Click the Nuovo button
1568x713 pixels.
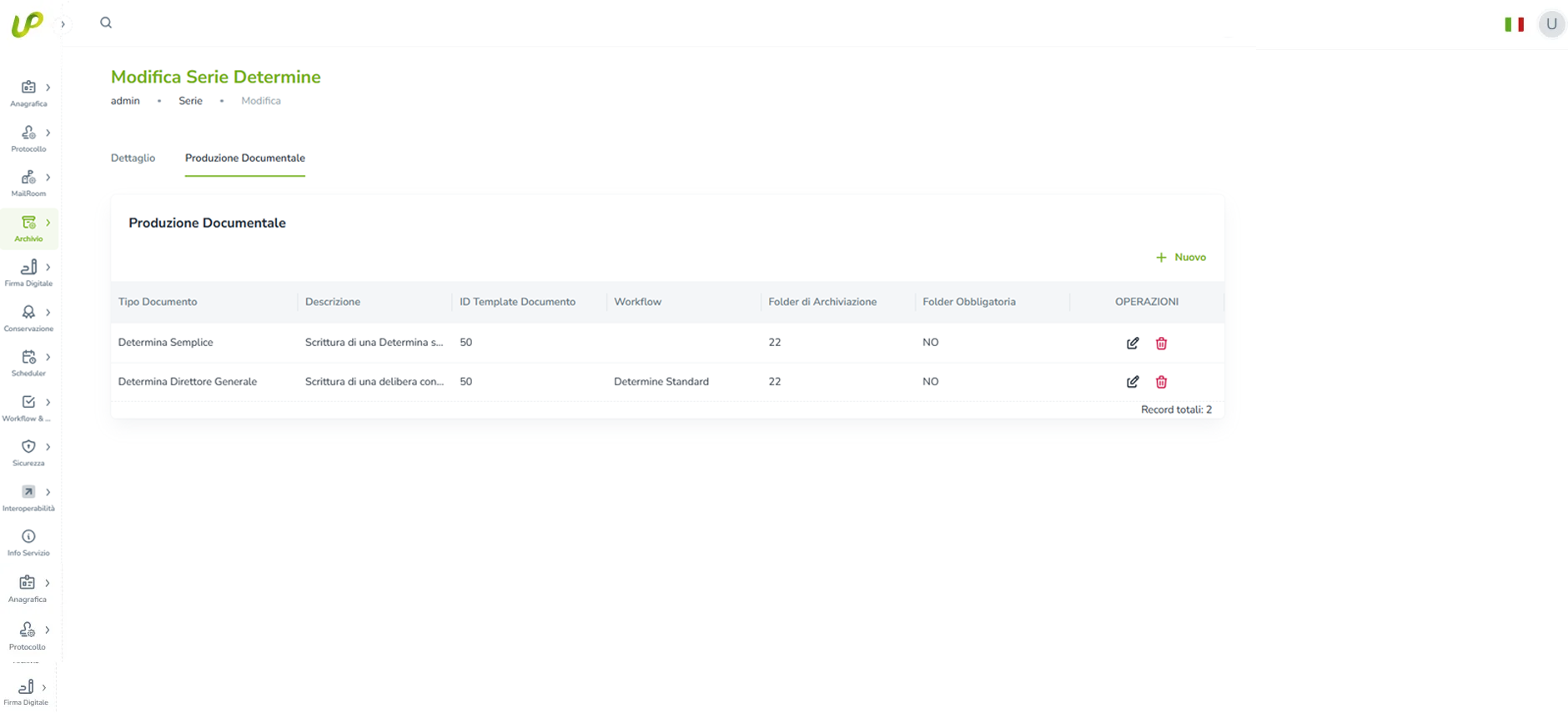click(x=1181, y=257)
